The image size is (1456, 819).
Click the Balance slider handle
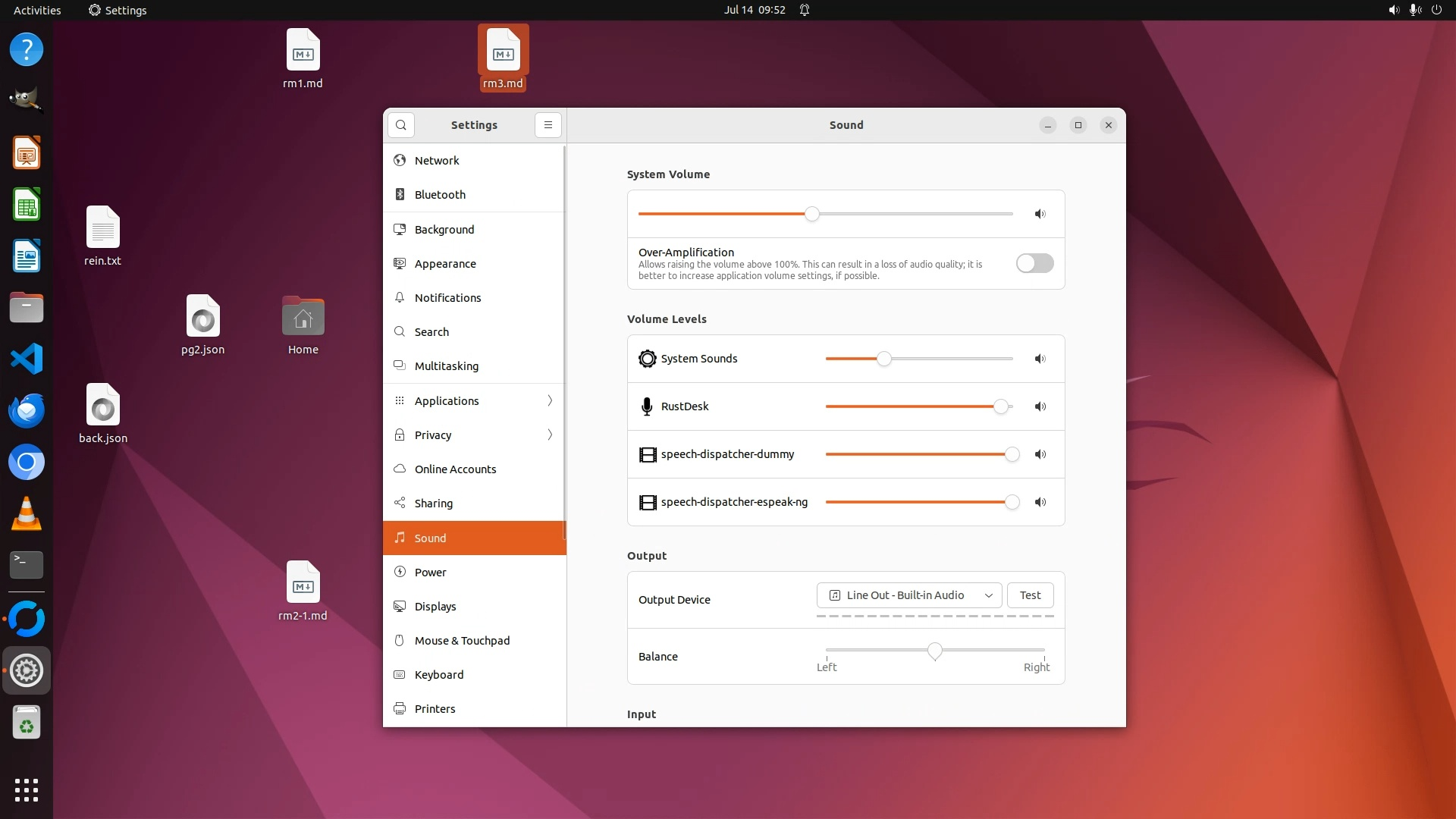pos(934,651)
